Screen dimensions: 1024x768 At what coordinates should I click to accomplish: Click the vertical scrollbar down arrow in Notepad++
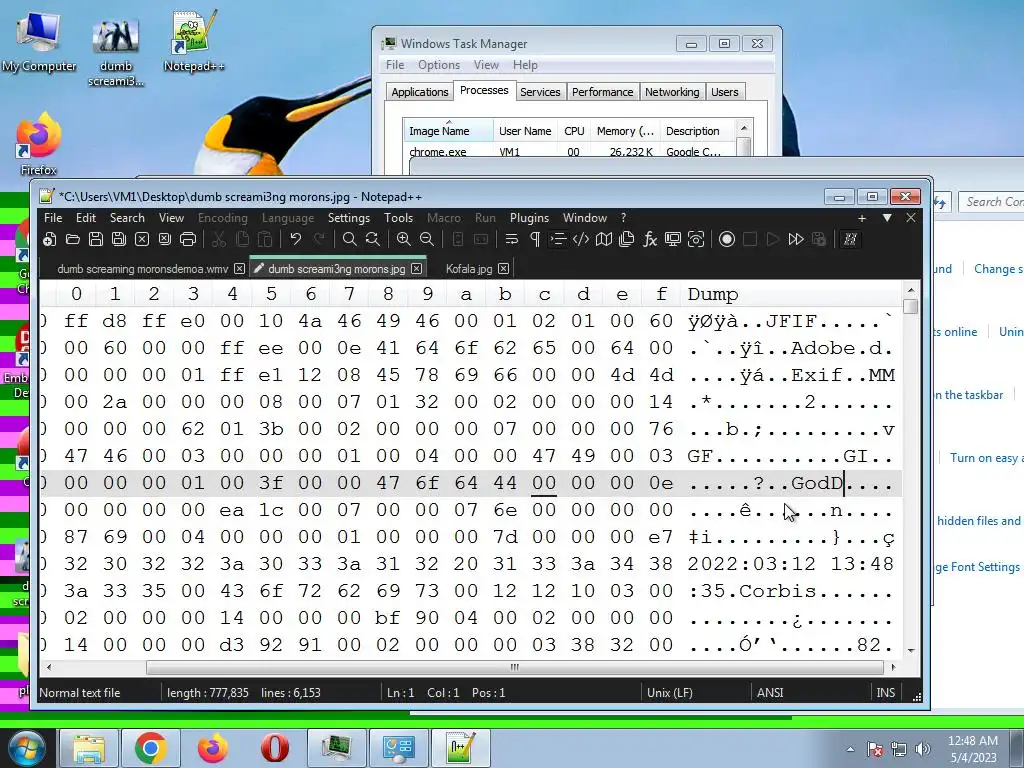[x=910, y=651]
